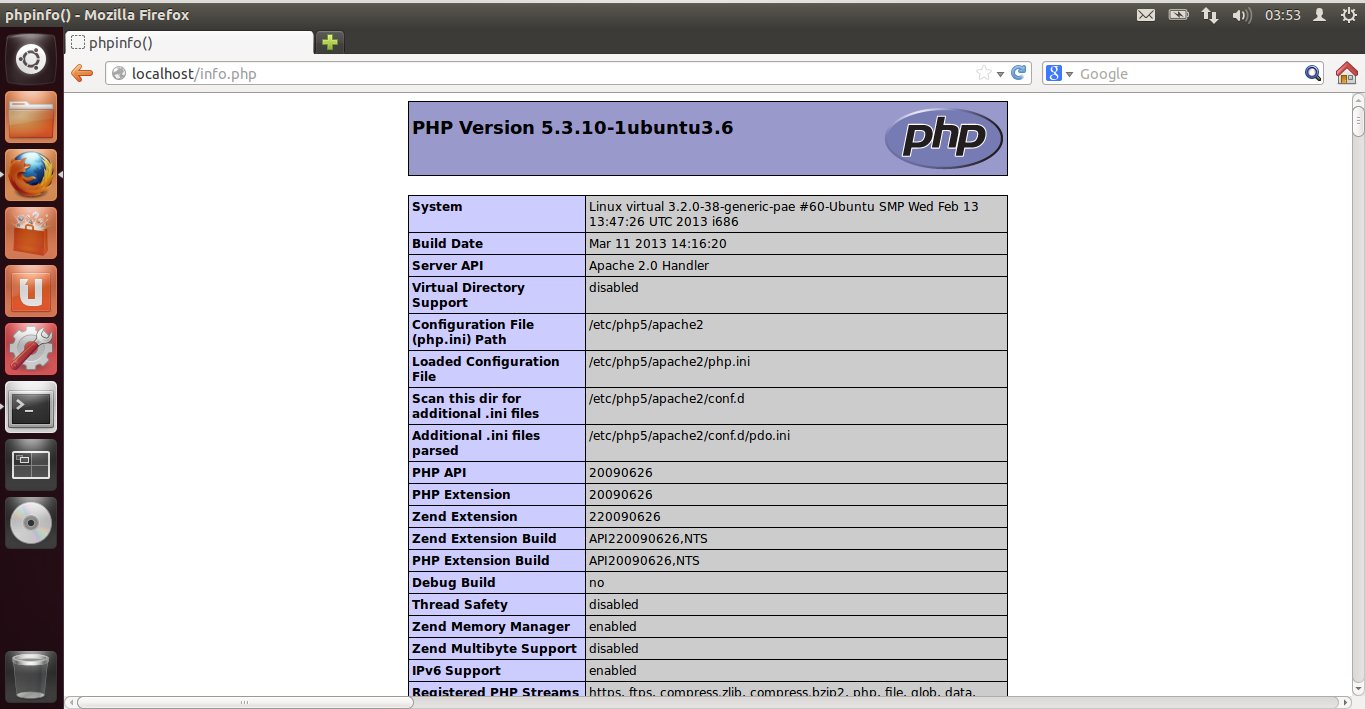The width and height of the screenshot is (1365, 709).
Task: Switch to the Terminal in the launcher
Action: pos(31,407)
